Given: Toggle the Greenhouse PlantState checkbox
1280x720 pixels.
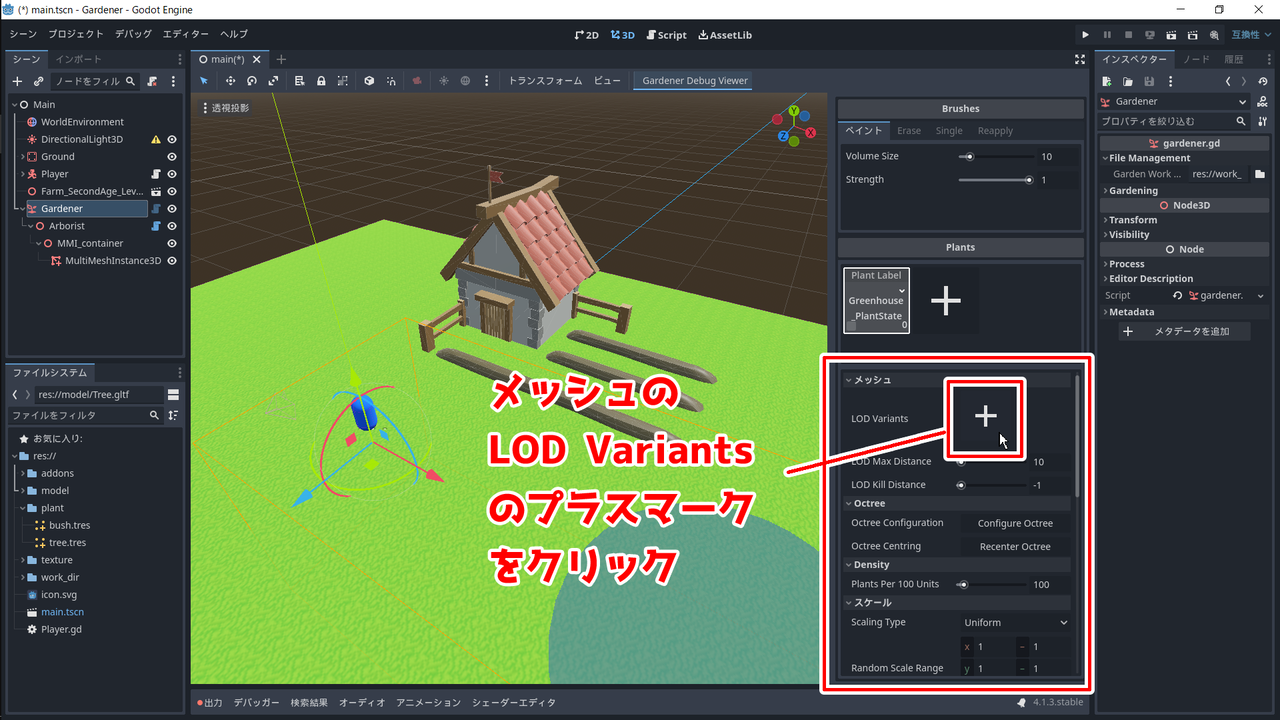Looking at the screenshot, I should (851, 325).
